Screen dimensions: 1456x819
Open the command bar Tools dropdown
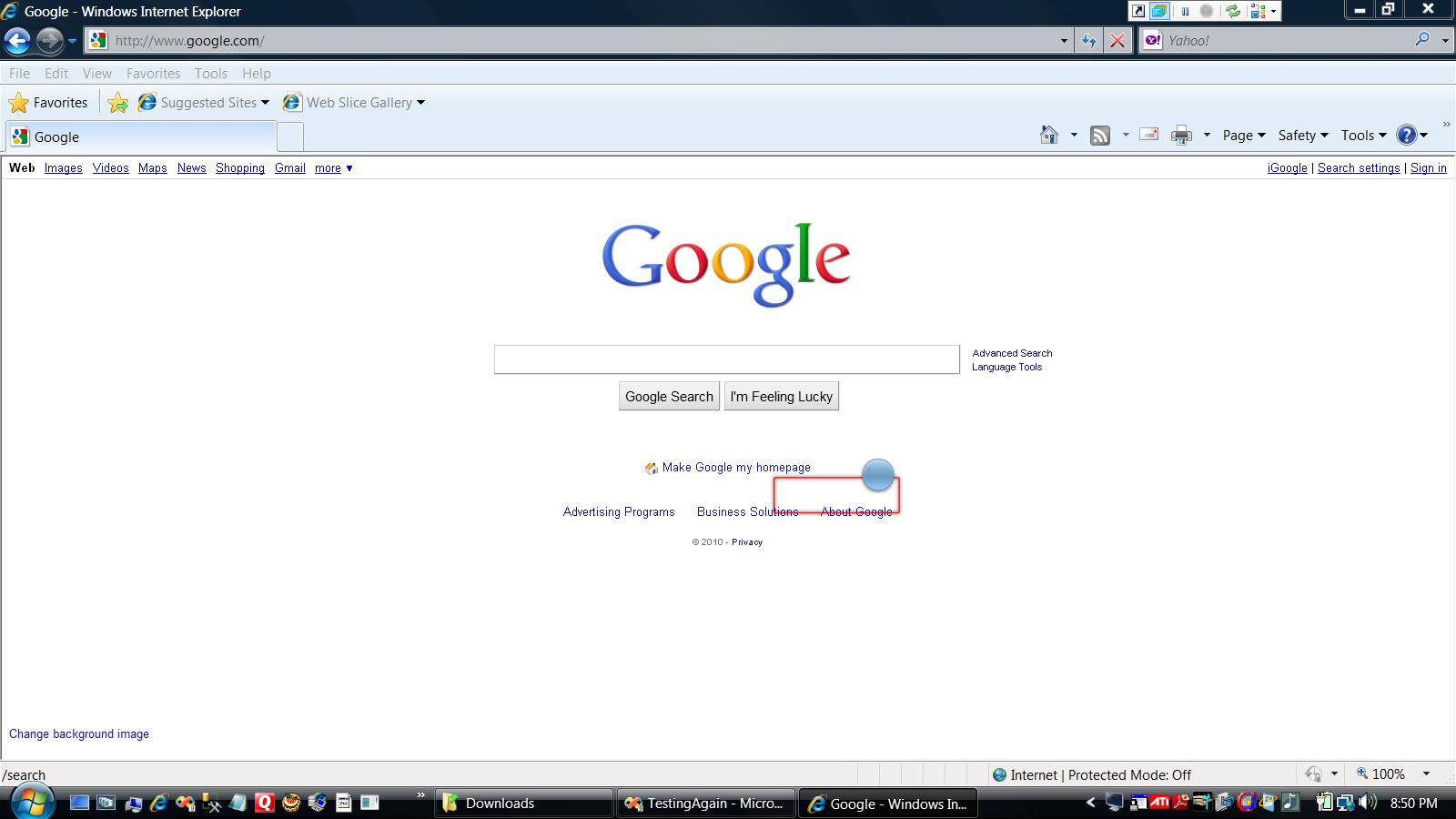[1363, 136]
